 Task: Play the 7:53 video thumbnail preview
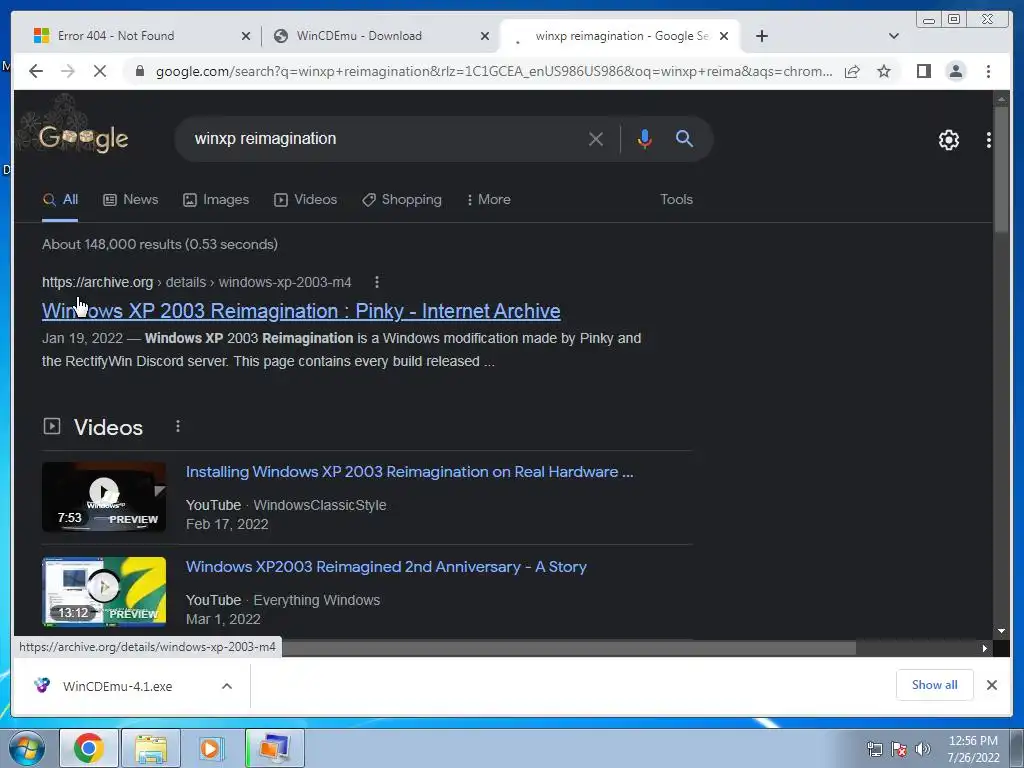pyautogui.click(x=104, y=496)
